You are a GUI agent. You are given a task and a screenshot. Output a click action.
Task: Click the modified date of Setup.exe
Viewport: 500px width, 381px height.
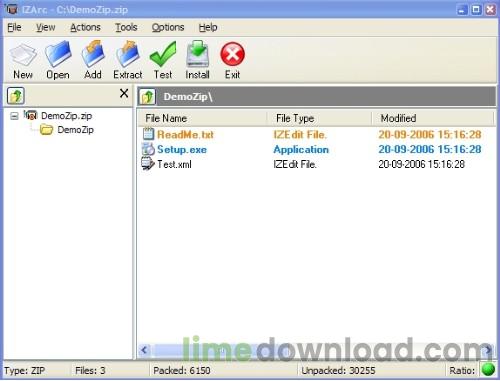(430, 149)
